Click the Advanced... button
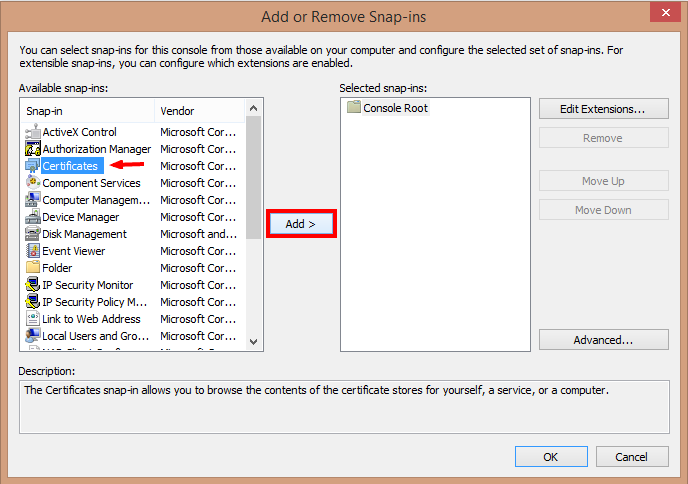The height and width of the screenshot is (484, 688). pyautogui.click(x=603, y=340)
